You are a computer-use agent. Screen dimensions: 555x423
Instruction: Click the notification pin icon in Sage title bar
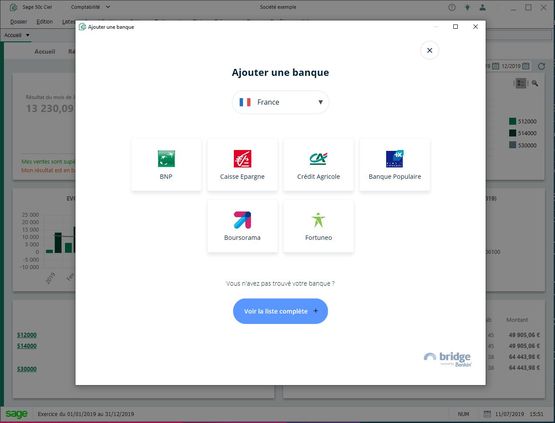click(467, 7)
